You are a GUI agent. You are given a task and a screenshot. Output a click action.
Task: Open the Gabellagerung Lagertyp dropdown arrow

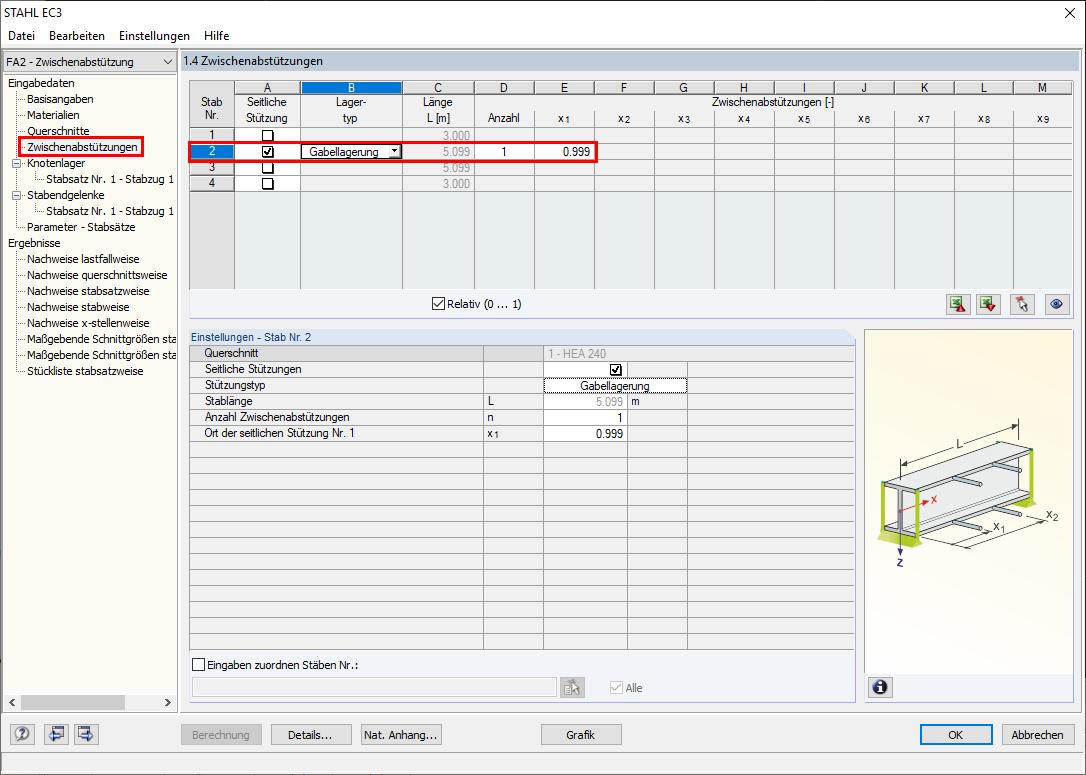click(x=394, y=151)
